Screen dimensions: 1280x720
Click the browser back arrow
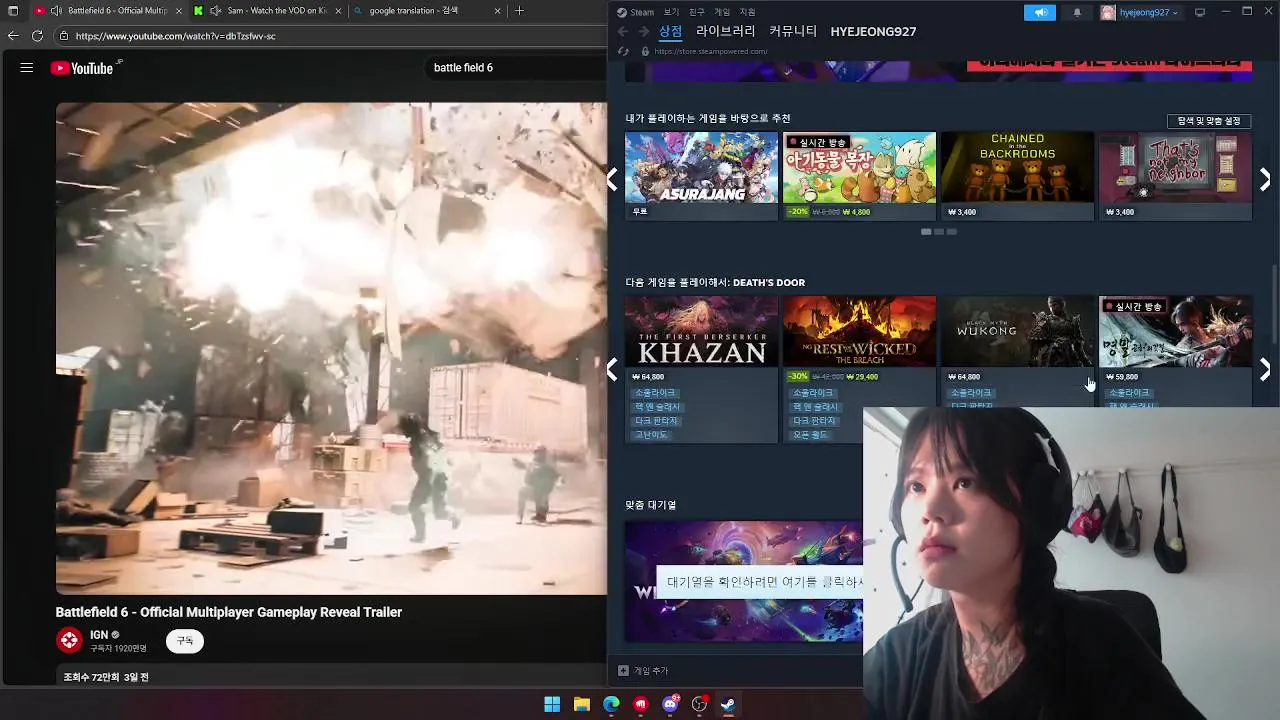pyautogui.click(x=12, y=36)
